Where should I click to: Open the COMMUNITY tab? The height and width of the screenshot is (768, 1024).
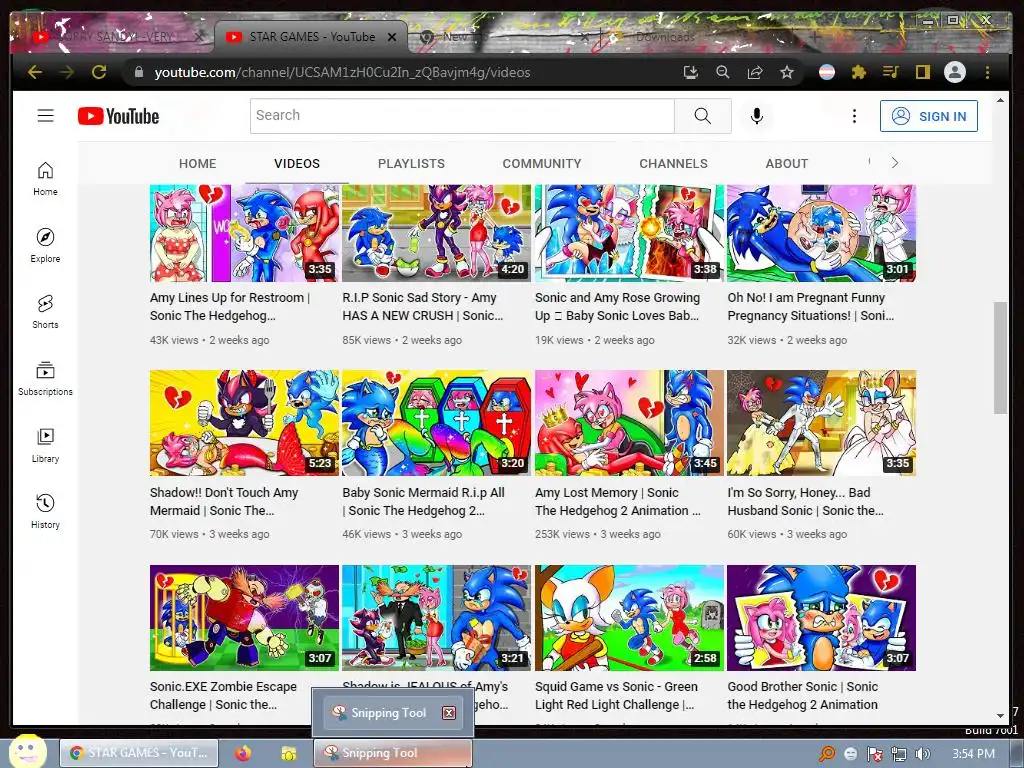(x=541, y=163)
